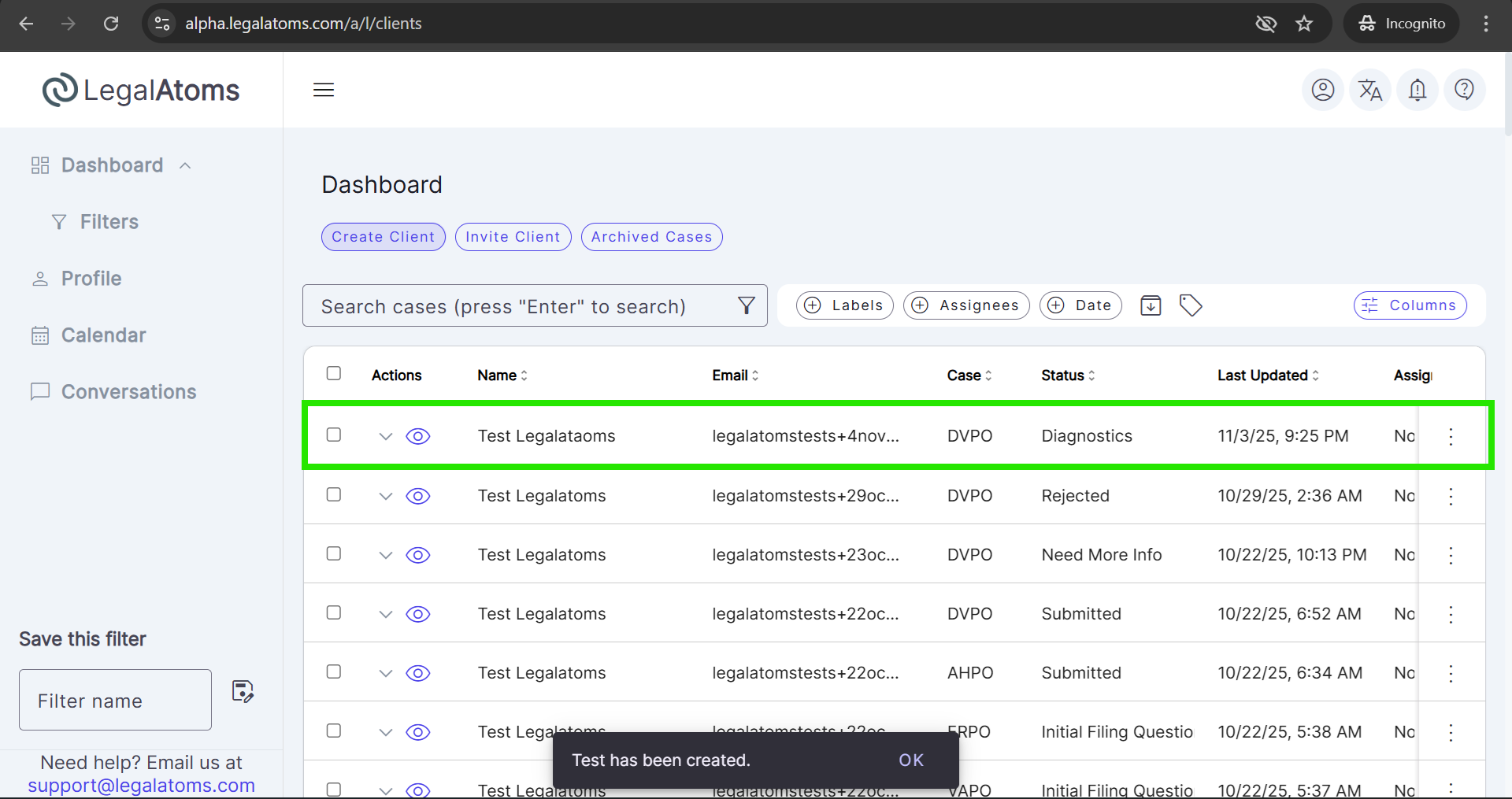
Task: Open the hamburger menu icon
Action: coord(324,90)
